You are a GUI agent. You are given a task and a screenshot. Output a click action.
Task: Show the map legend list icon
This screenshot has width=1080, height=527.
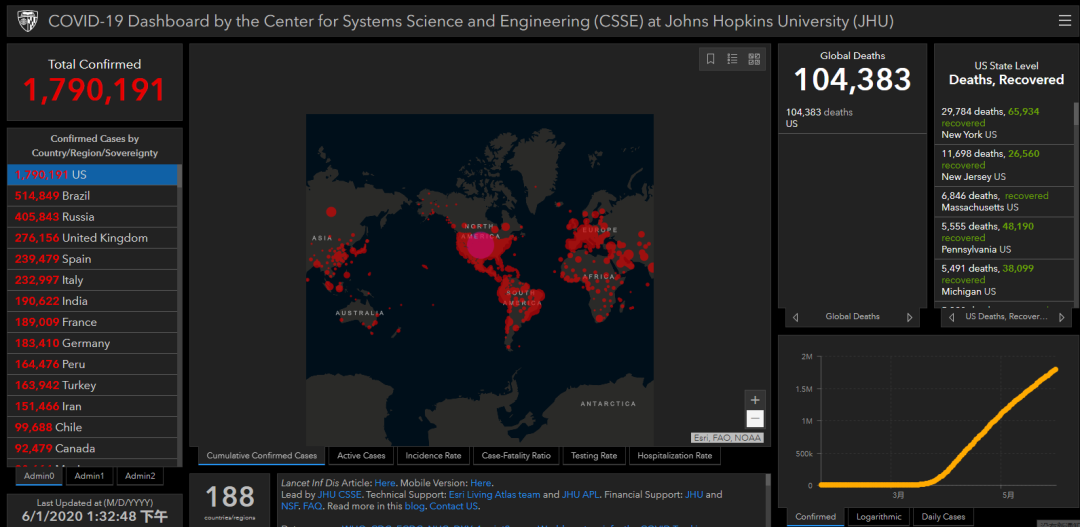click(x=732, y=59)
